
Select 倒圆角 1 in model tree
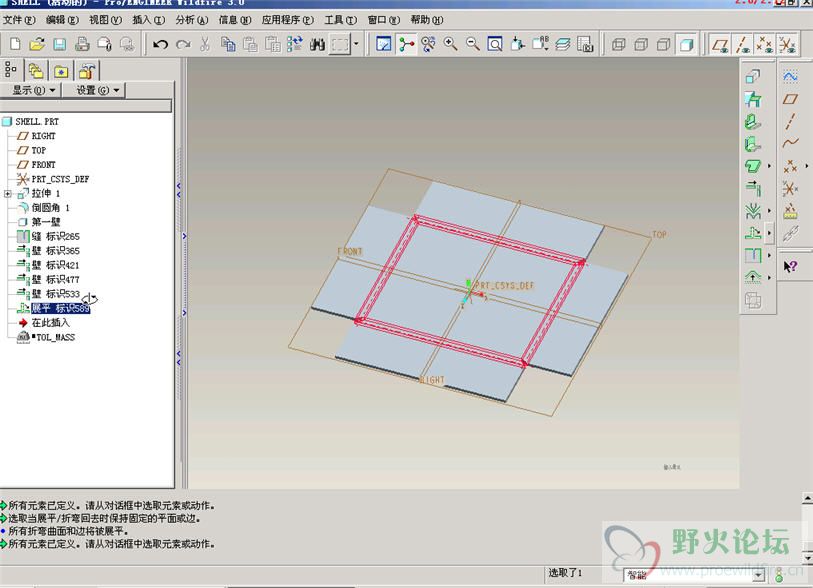click(50, 207)
